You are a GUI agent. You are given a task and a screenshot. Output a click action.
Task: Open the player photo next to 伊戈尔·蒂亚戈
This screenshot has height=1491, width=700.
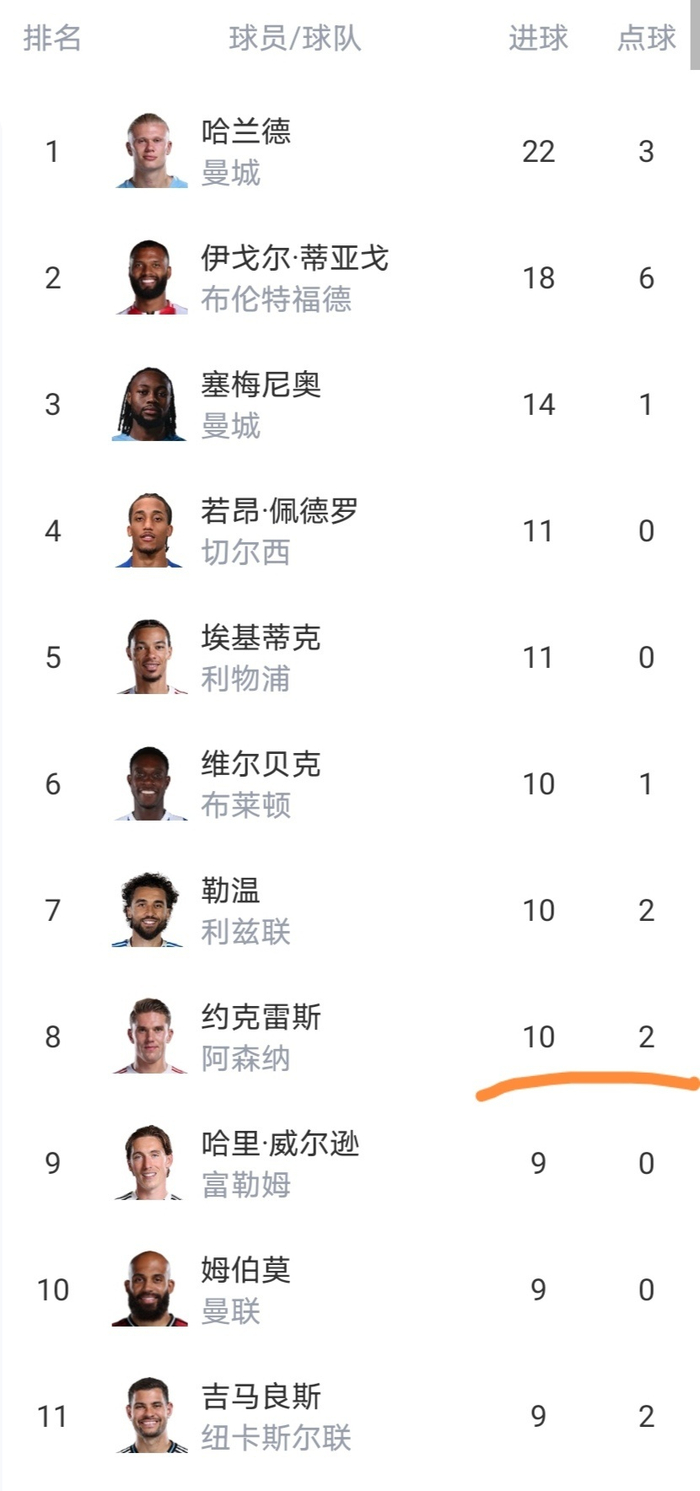pyautogui.click(x=151, y=277)
